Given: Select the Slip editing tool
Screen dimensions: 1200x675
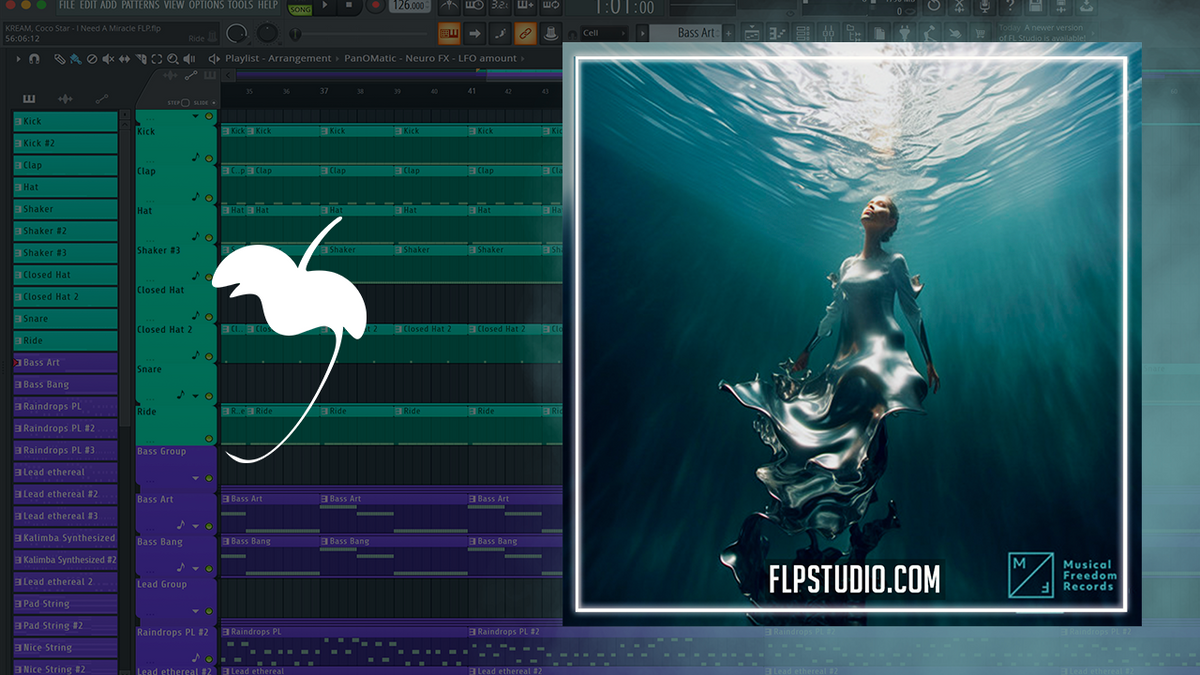Looking at the screenshot, I should [x=124, y=59].
